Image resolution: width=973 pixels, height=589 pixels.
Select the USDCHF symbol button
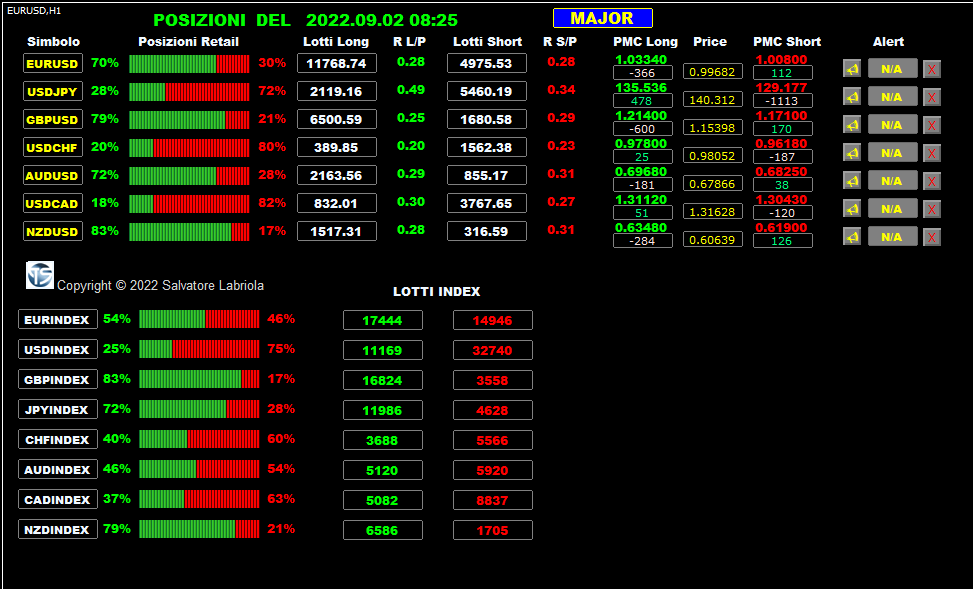[53, 147]
